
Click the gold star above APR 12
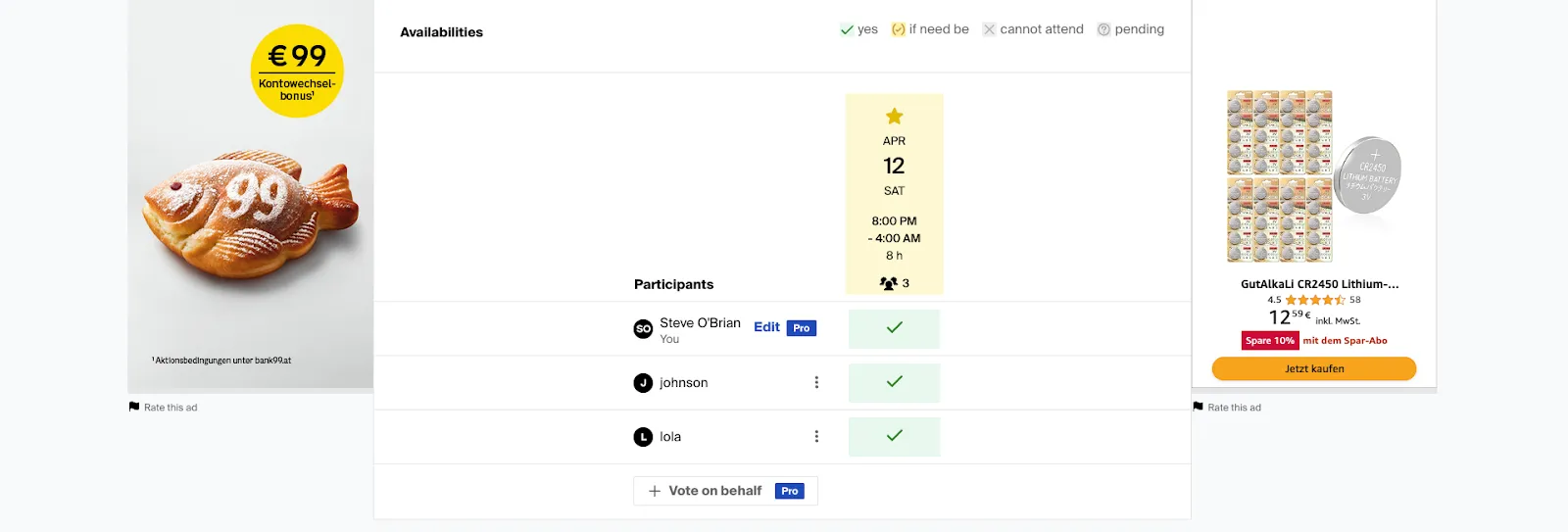pos(894,117)
